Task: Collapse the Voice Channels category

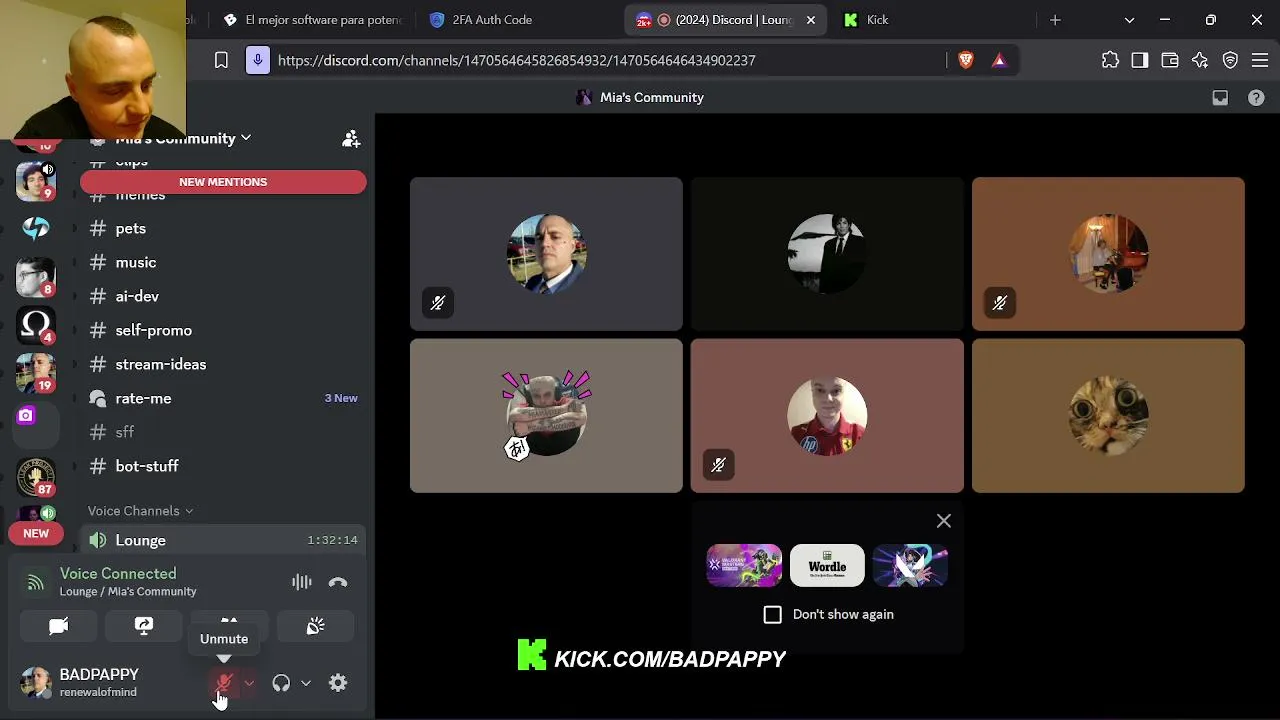Action: [x=140, y=511]
